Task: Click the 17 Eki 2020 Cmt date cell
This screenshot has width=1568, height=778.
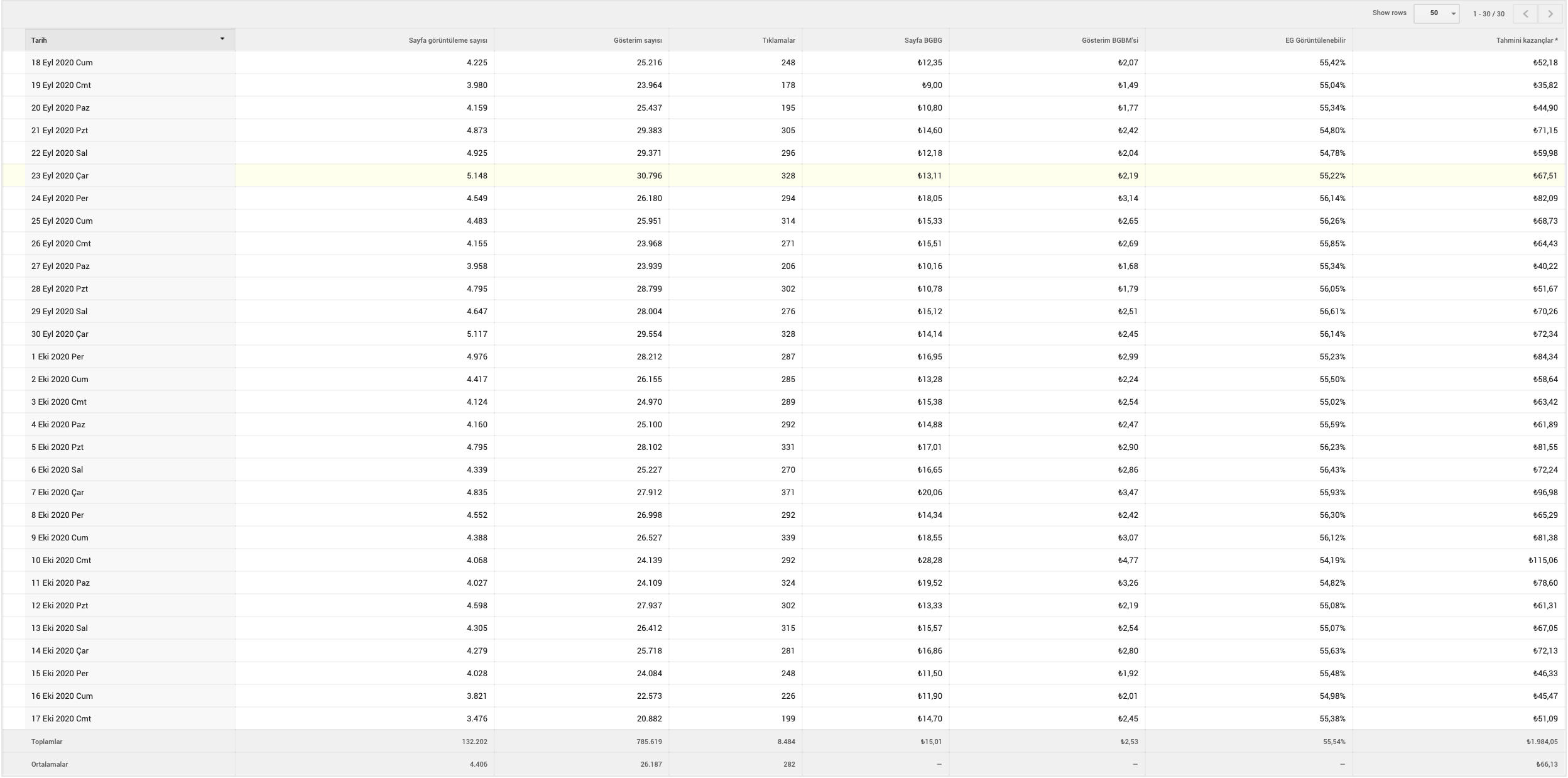Action: click(x=61, y=718)
